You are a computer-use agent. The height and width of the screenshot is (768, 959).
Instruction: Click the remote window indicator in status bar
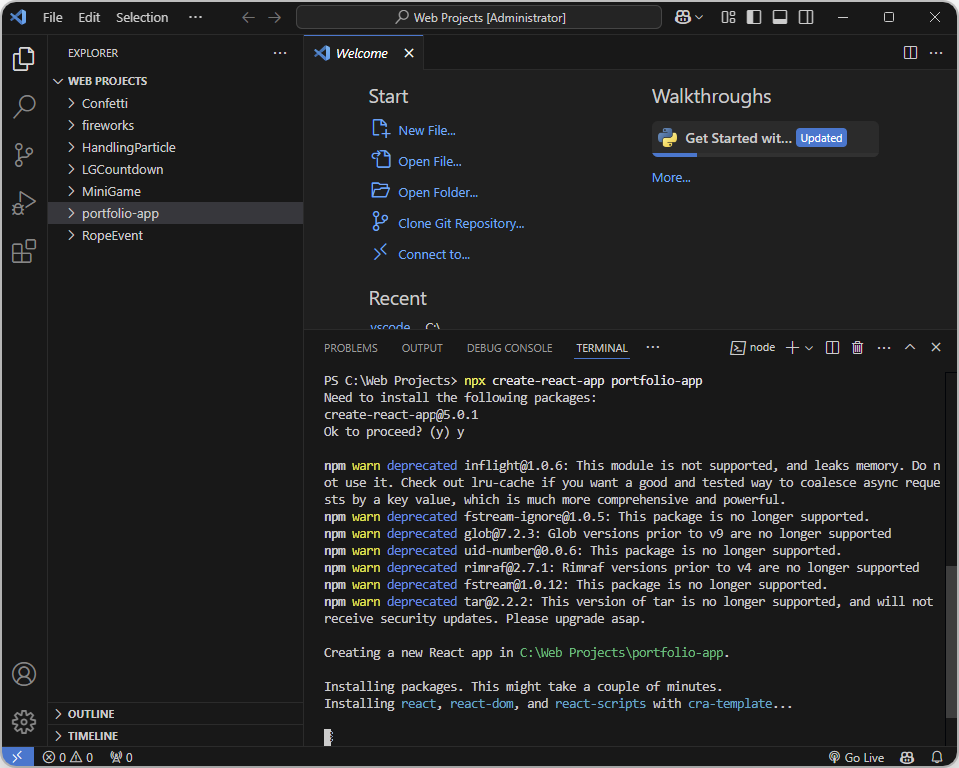click(17, 757)
